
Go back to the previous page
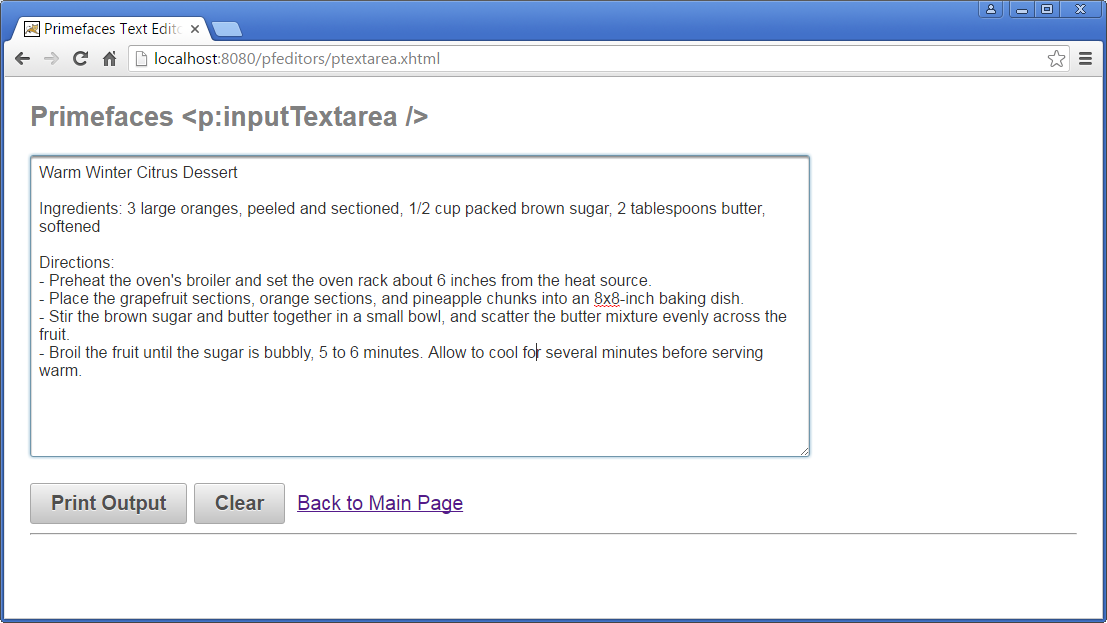click(23, 59)
